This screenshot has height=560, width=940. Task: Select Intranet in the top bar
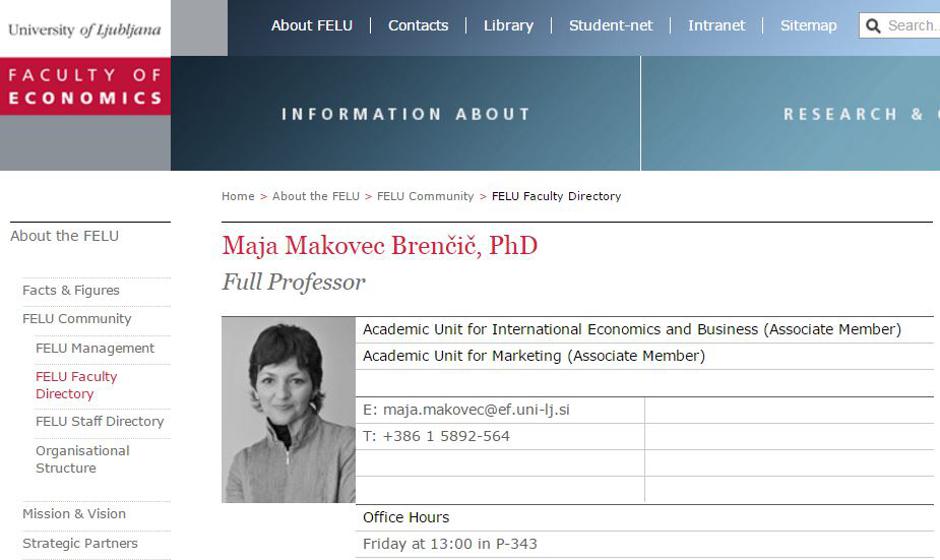pos(716,26)
